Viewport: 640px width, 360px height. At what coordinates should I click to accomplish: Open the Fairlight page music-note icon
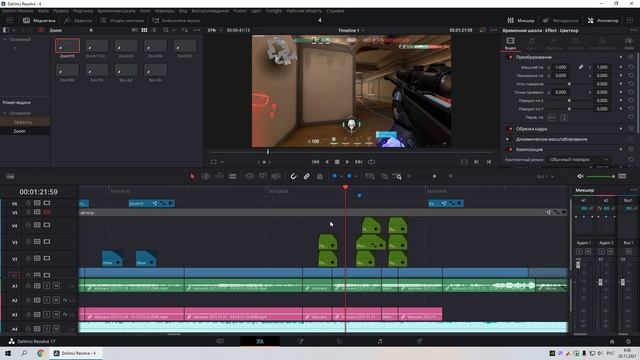click(380, 341)
